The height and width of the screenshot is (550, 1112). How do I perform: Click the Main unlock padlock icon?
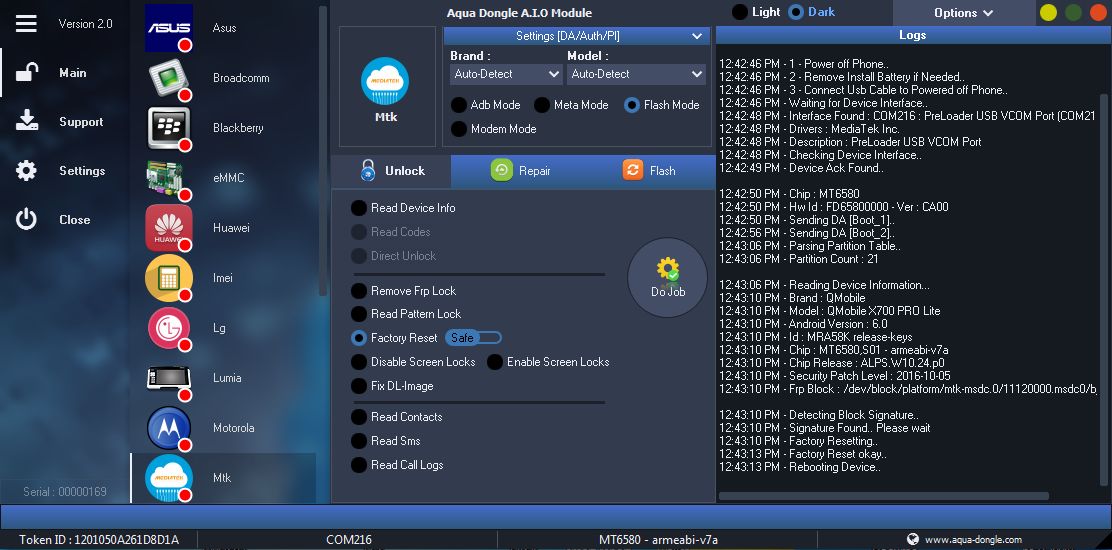[x=27, y=72]
